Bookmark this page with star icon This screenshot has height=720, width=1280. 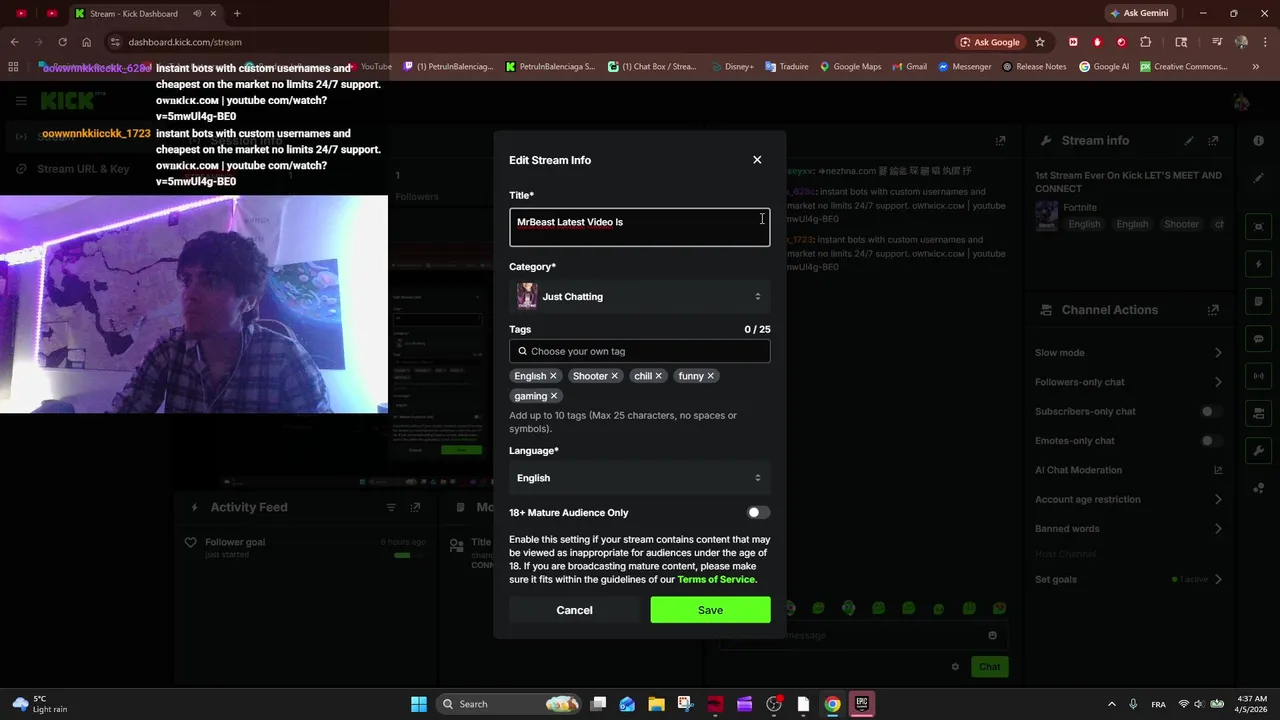pos(1040,42)
